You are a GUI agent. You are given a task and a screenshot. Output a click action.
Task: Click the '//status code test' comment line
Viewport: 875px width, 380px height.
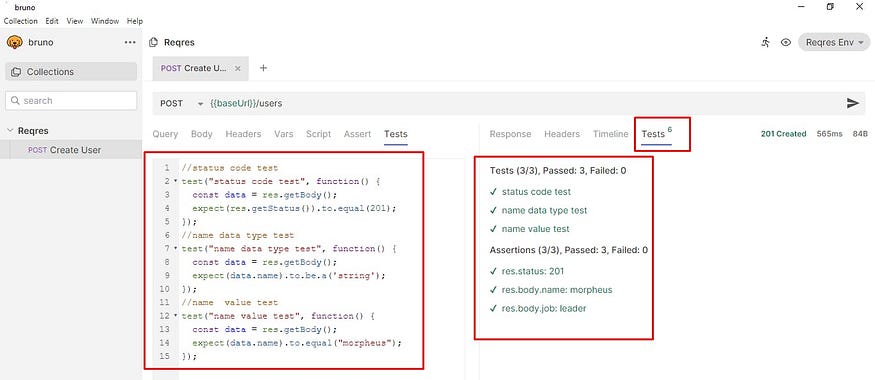point(229,168)
